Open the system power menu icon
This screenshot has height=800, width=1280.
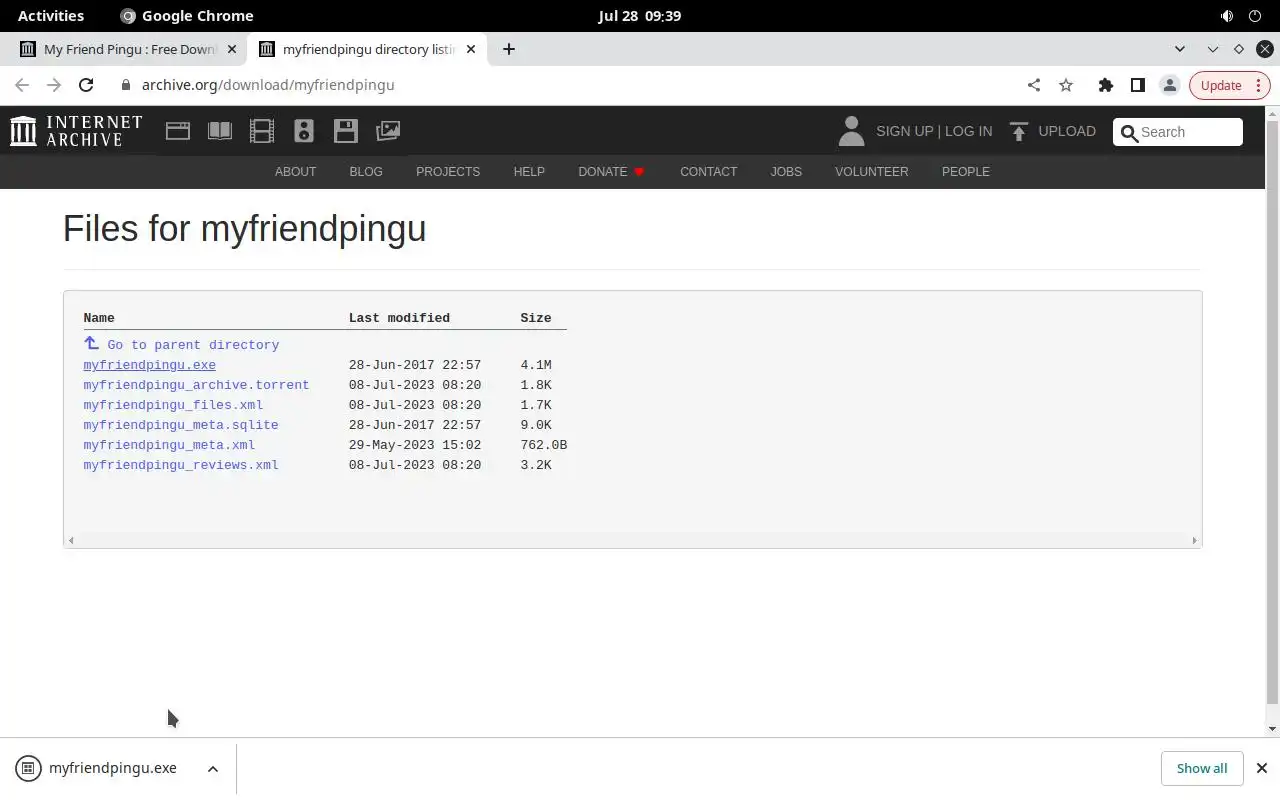coord(1255,16)
